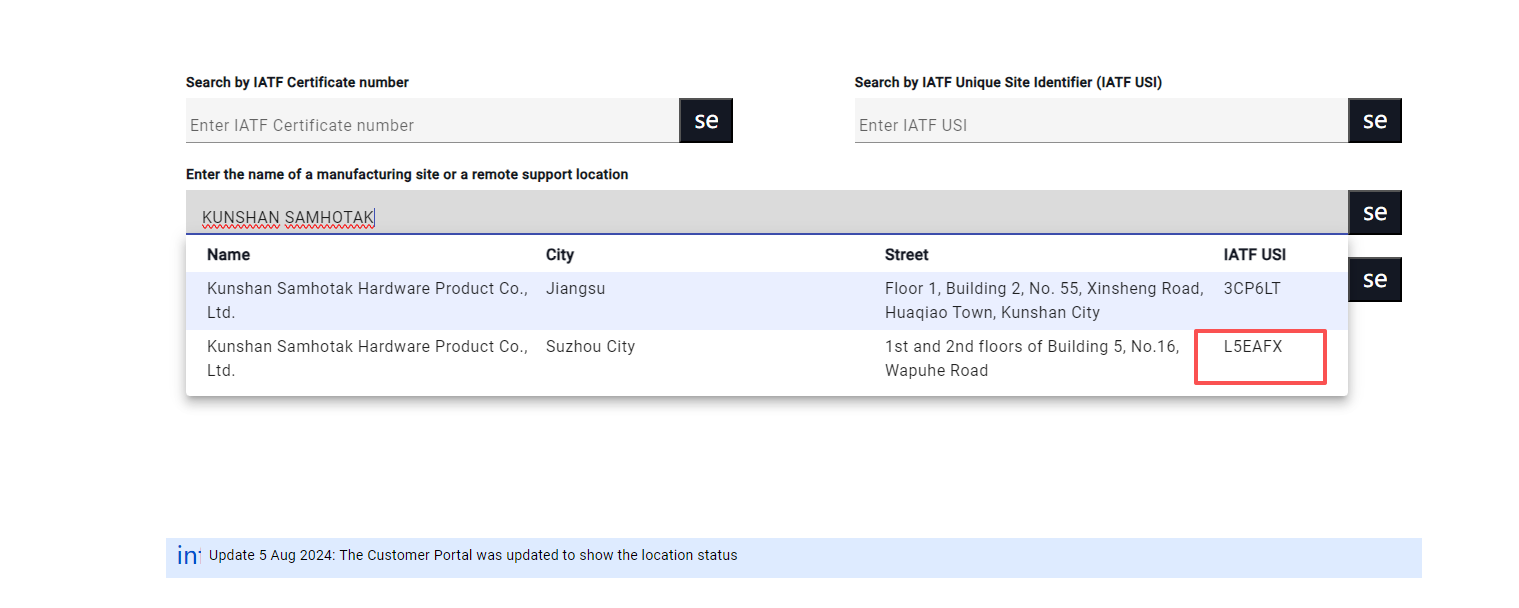1519x608 pixels.
Task: Click the Suzhou City cell
Action: coord(590,346)
